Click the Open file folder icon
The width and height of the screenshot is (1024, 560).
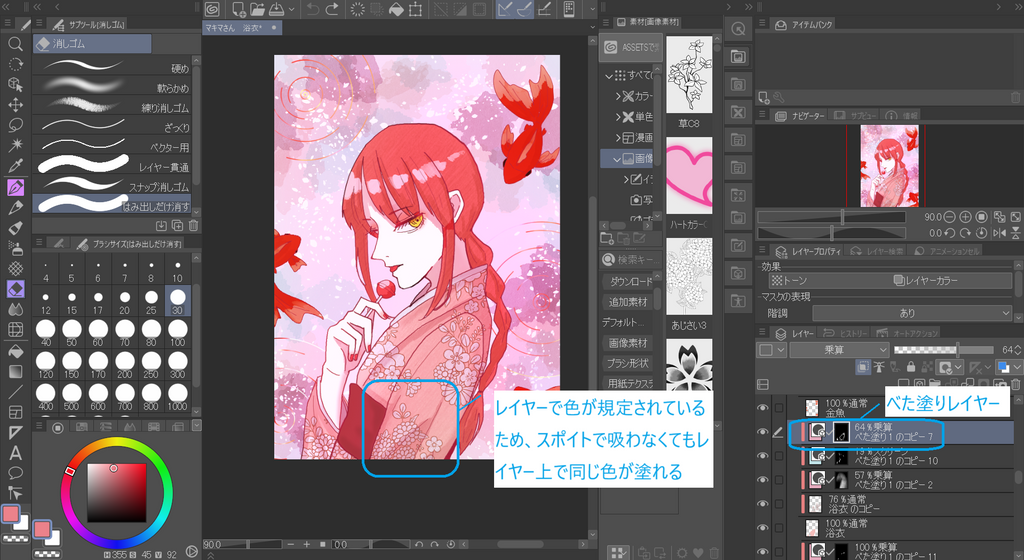coord(257,9)
